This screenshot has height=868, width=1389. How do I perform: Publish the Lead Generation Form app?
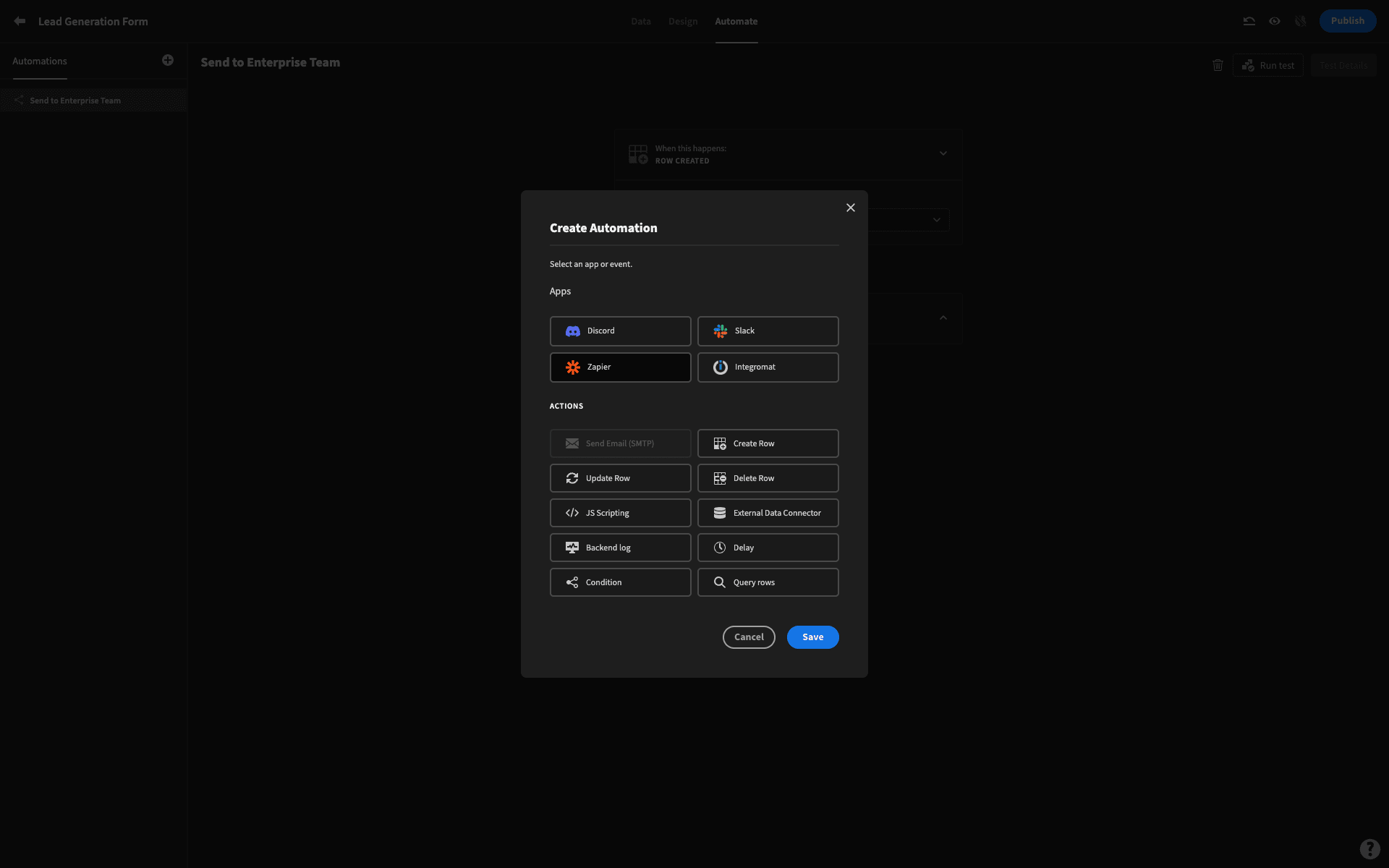click(x=1347, y=21)
